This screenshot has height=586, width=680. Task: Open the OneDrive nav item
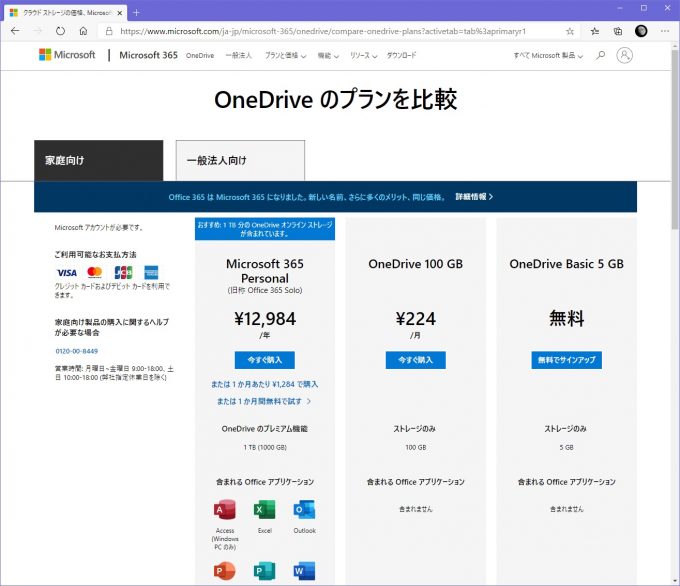pyautogui.click(x=200, y=56)
